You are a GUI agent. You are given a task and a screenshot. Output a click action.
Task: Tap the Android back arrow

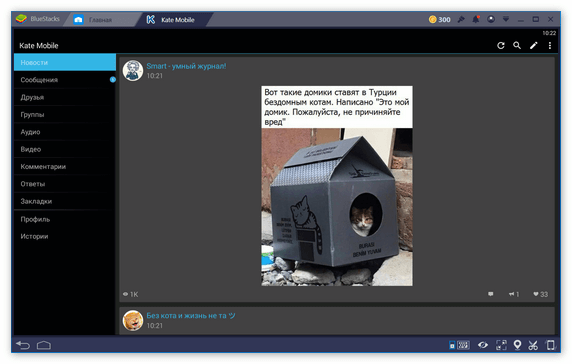23,345
